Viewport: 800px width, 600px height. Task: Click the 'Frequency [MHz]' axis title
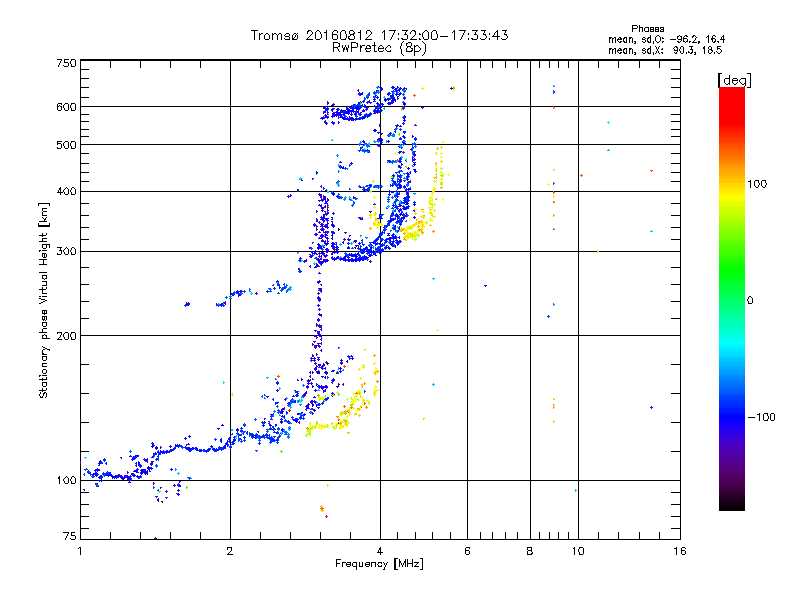point(379,564)
